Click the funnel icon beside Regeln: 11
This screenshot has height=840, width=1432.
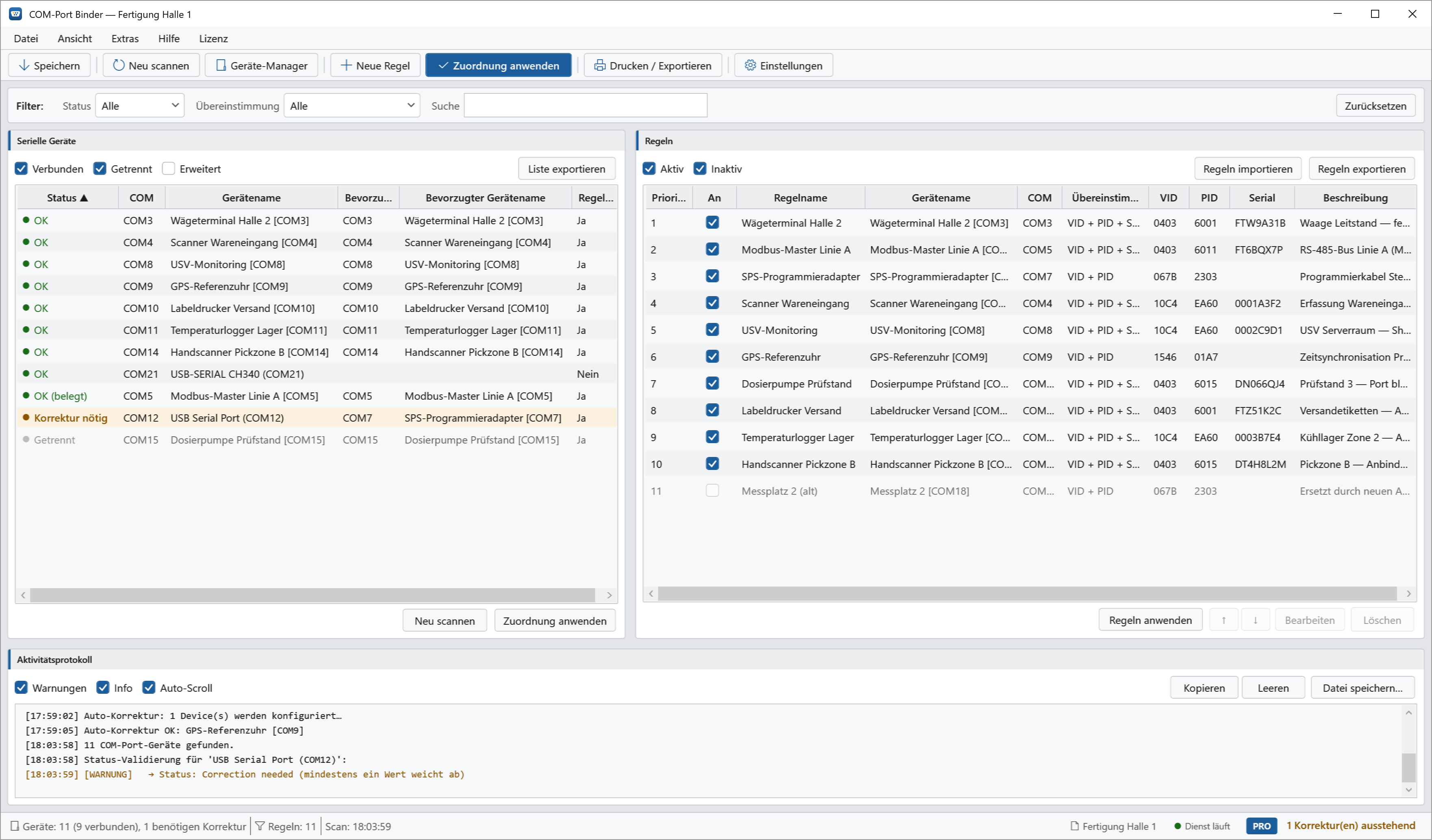[260, 826]
